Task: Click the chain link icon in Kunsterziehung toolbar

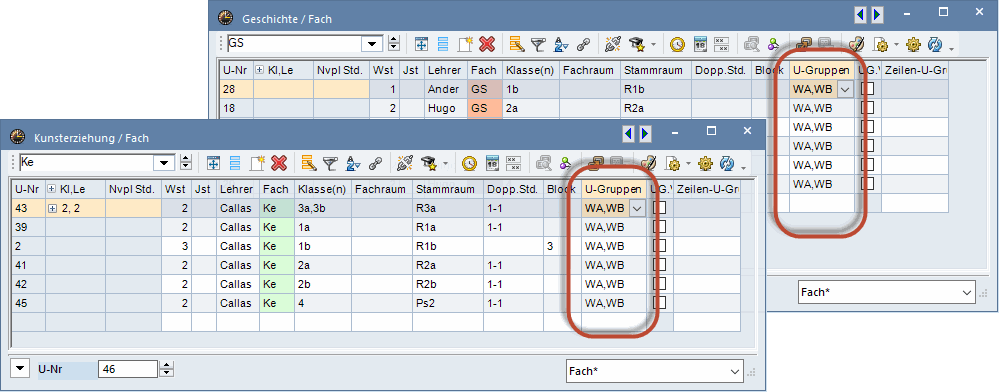Action: tap(374, 163)
